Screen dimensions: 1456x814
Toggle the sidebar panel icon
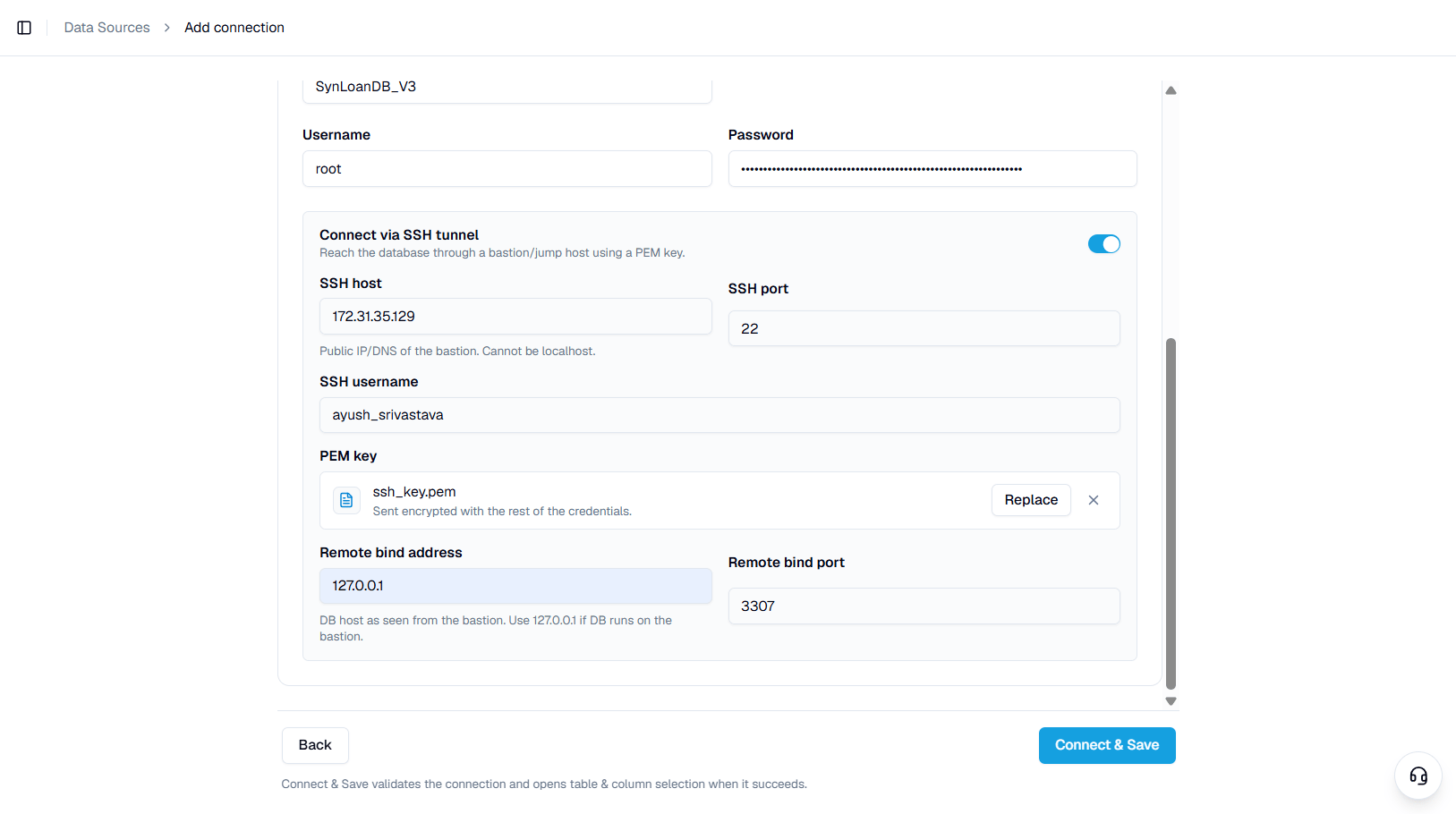[24, 28]
